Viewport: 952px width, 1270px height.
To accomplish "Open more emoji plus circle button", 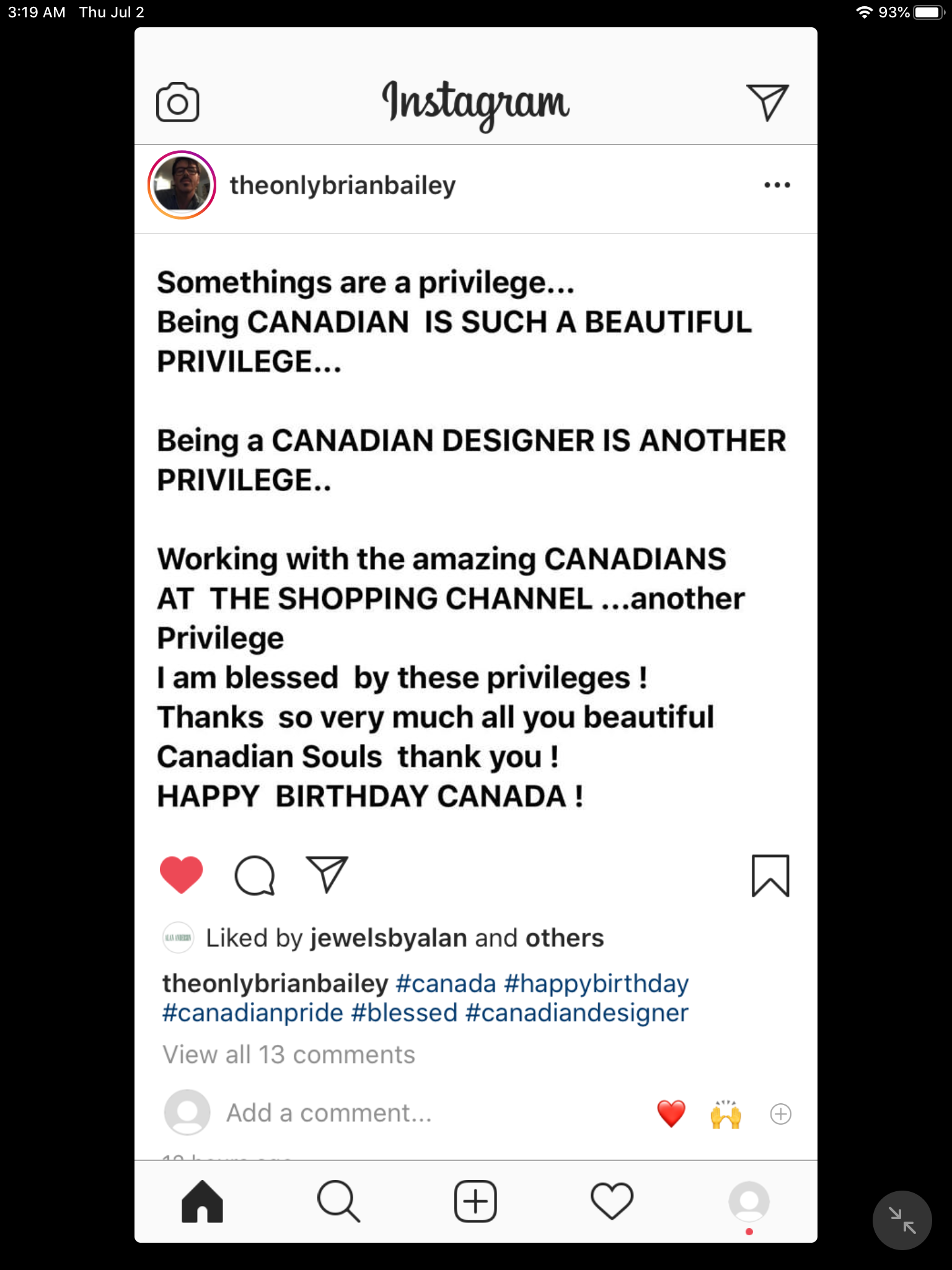I will coord(780,1114).
